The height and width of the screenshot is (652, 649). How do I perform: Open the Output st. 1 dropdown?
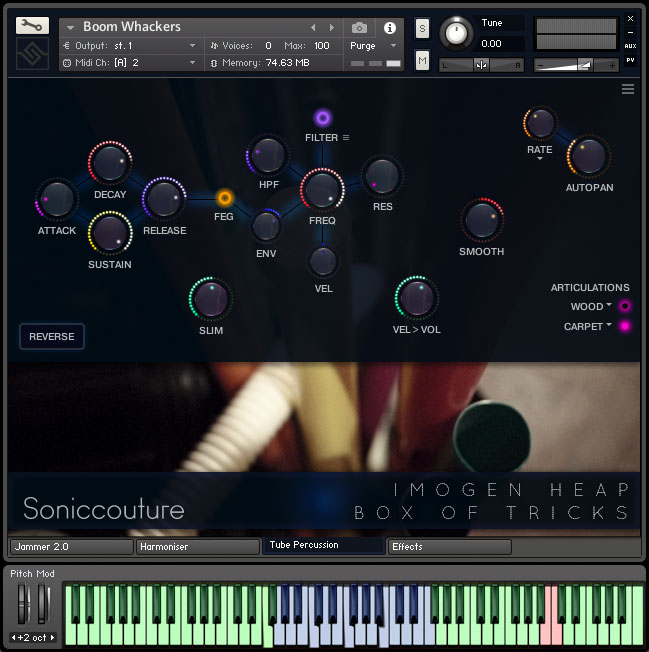[x=130, y=46]
